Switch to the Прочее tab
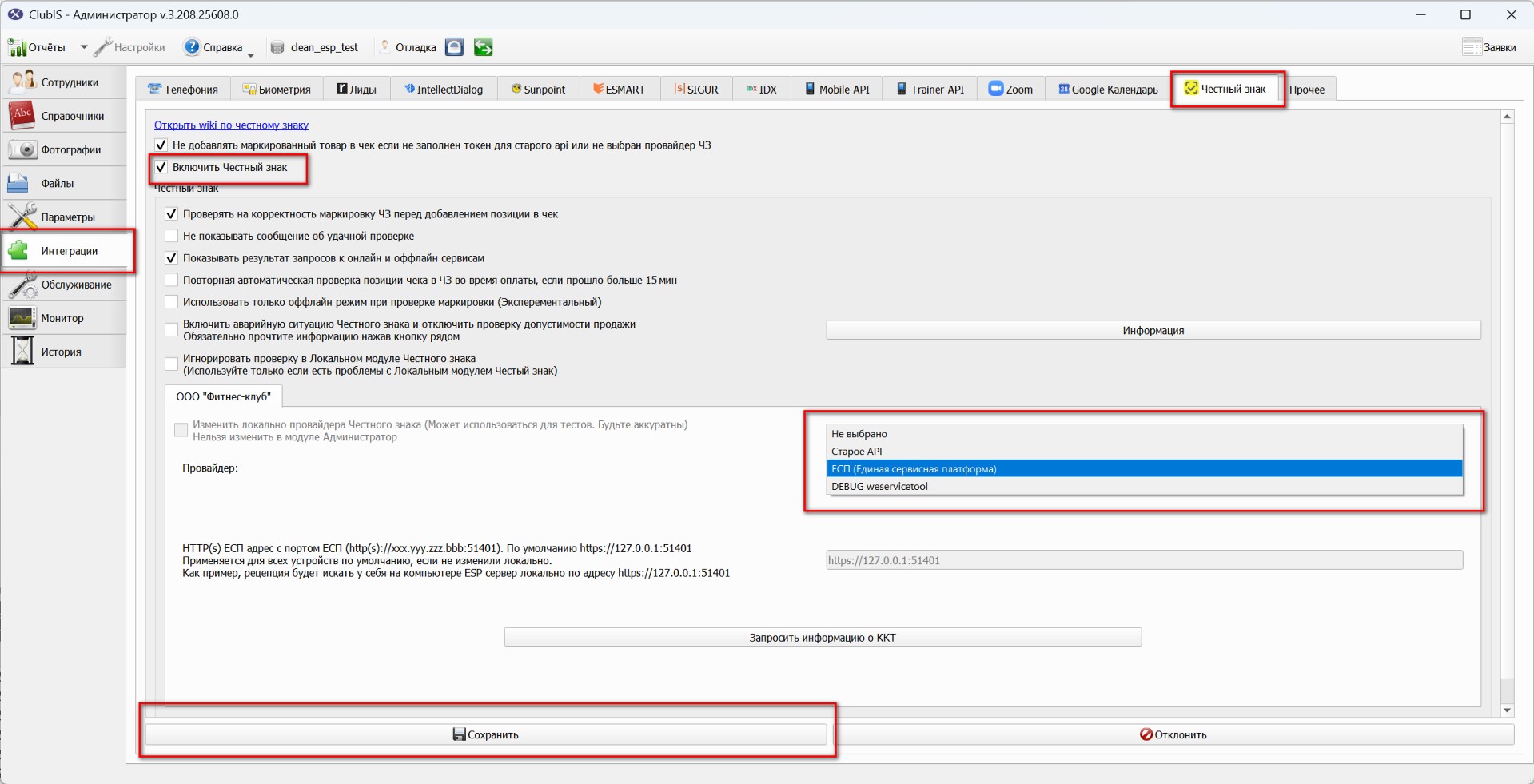The height and width of the screenshot is (784, 1534). click(1307, 89)
